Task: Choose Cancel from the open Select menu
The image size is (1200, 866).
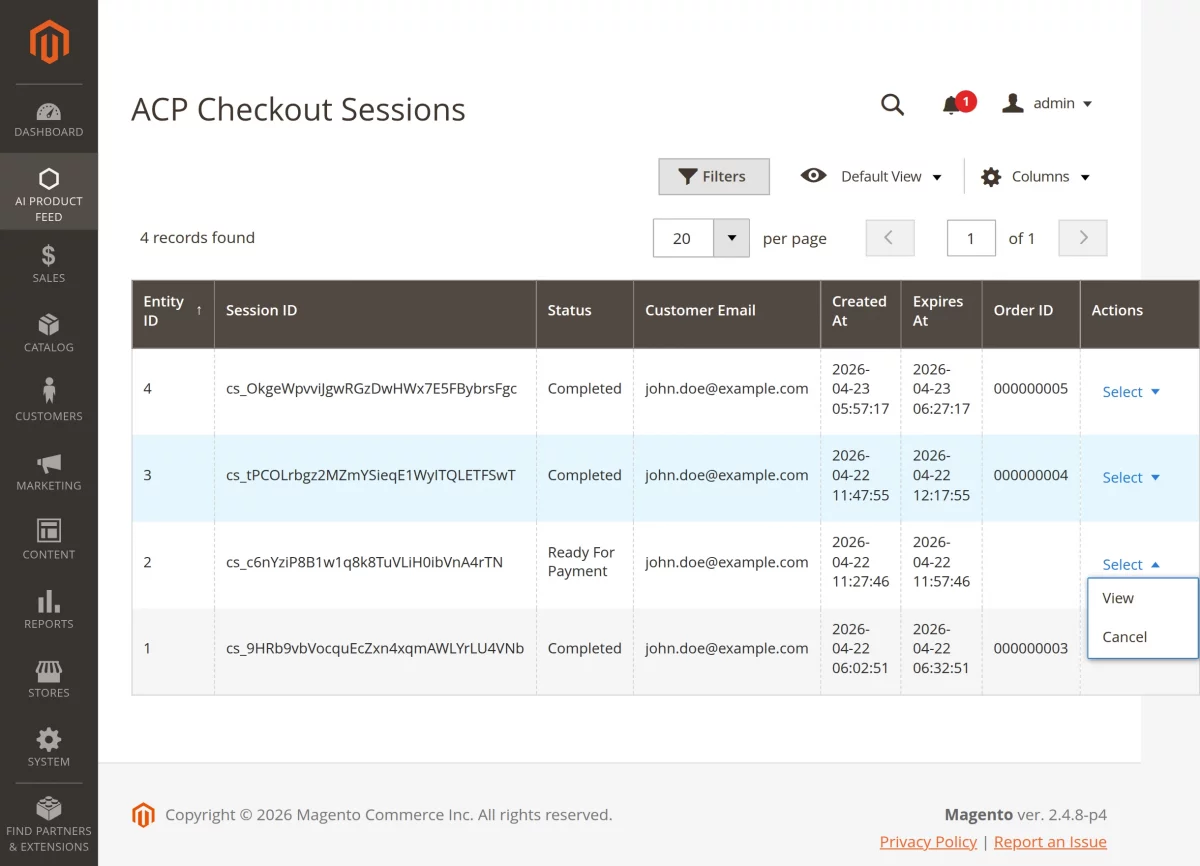Action: click(1124, 637)
